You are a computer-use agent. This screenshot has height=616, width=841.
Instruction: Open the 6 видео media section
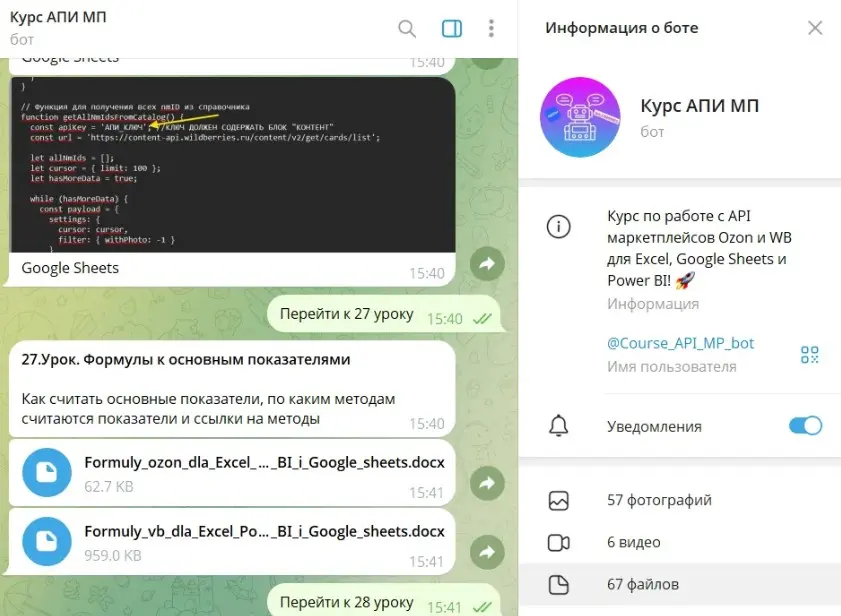[x=680, y=542]
